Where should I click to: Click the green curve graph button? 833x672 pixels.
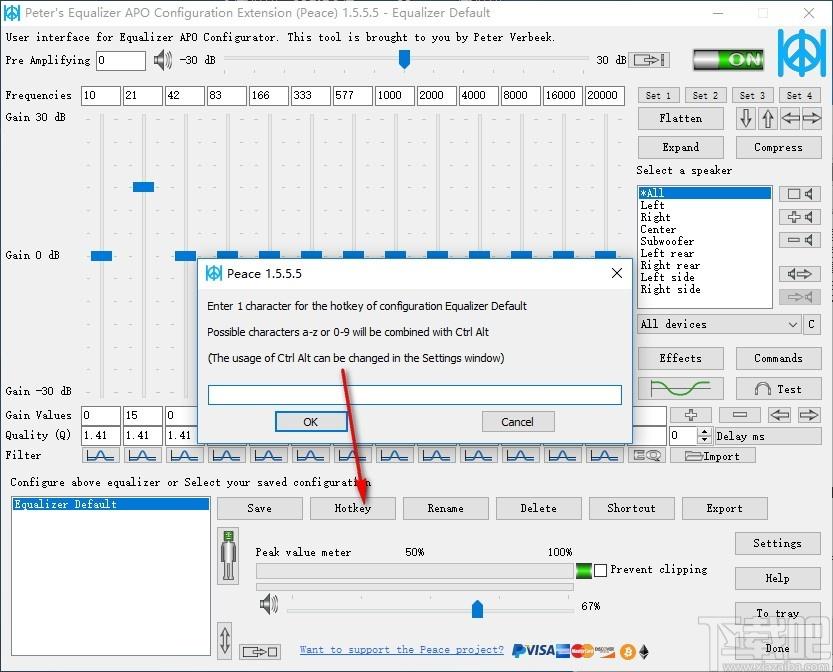681,389
